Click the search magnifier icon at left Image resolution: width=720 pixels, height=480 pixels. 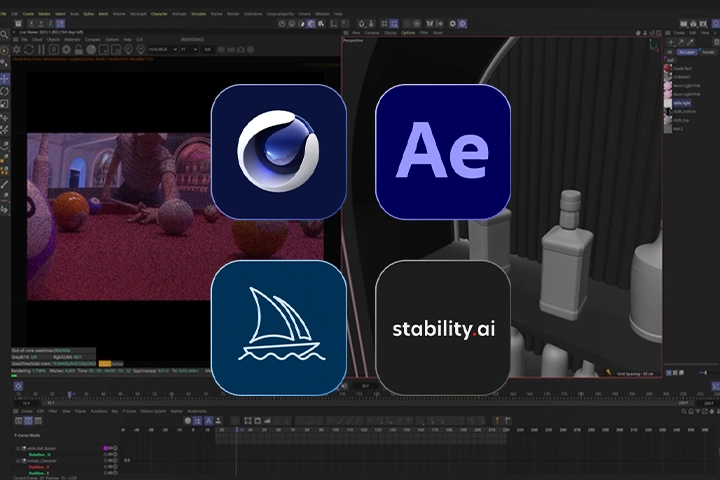point(4,34)
